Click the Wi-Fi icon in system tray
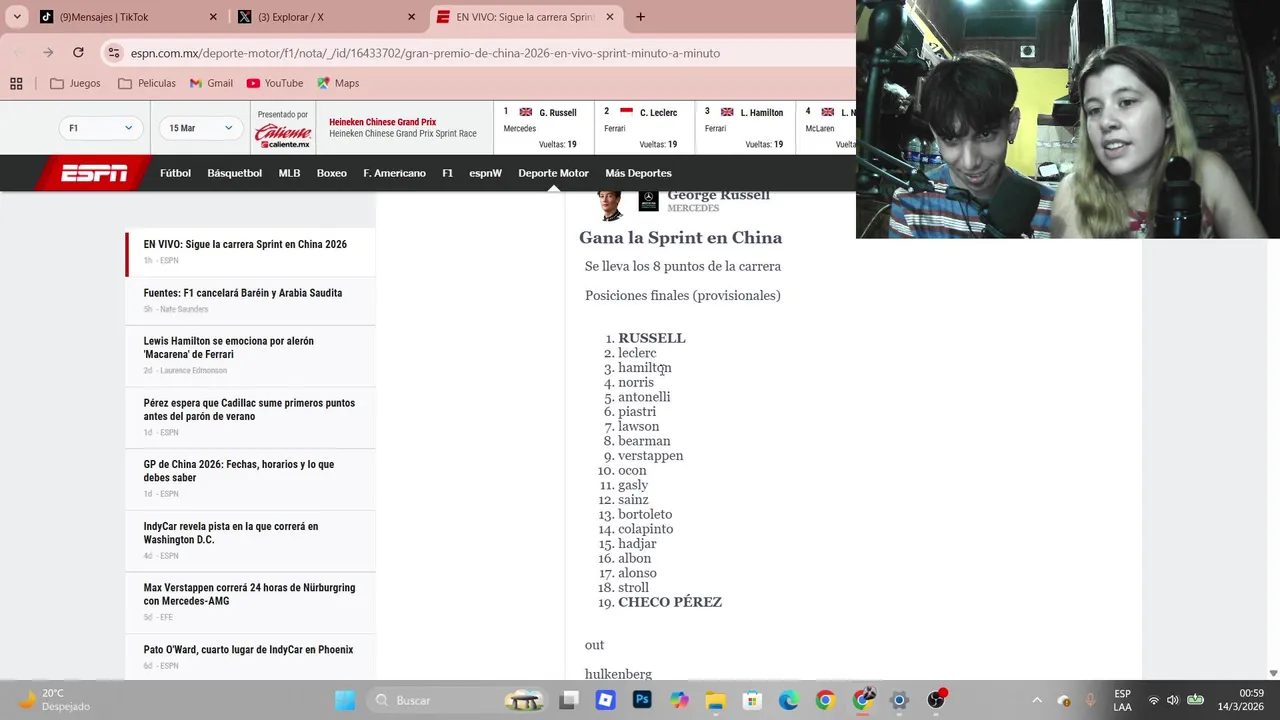The height and width of the screenshot is (720, 1280). click(1154, 700)
